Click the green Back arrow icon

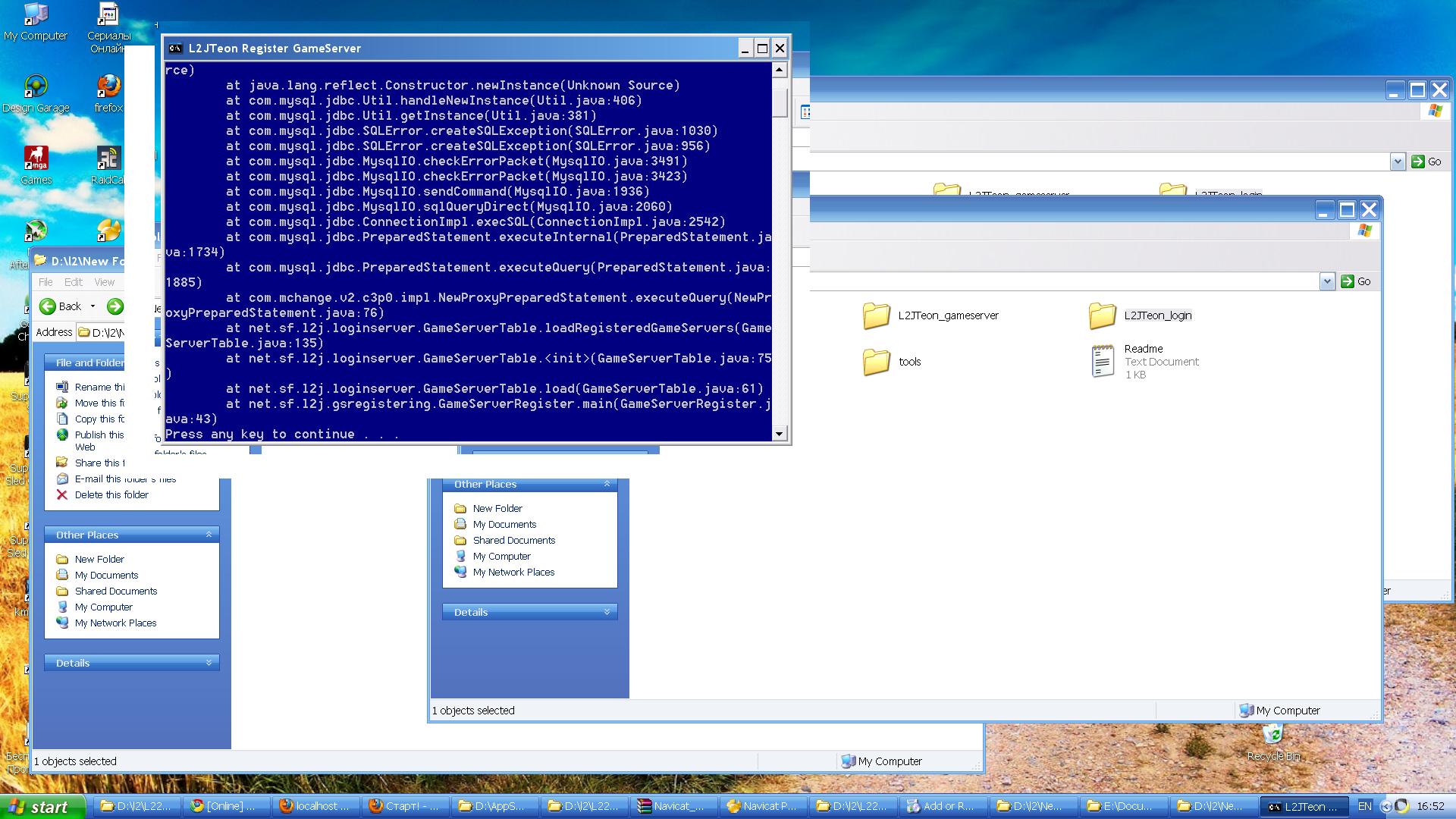tap(48, 306)
